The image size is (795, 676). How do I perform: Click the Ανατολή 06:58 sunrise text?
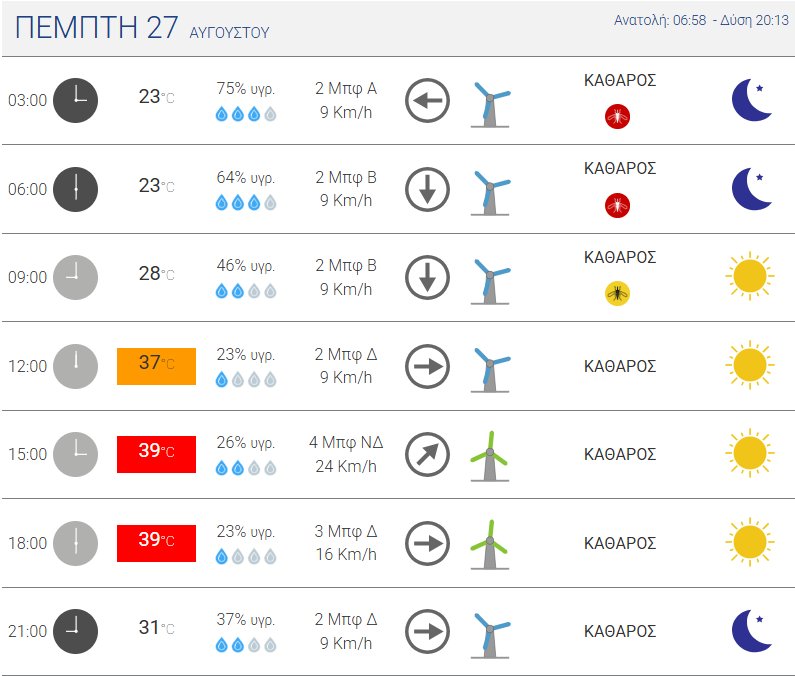[660, 20]
